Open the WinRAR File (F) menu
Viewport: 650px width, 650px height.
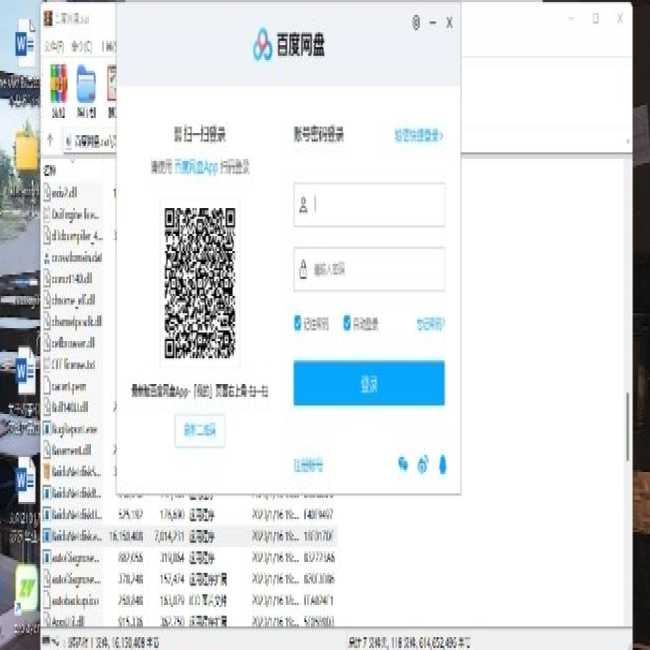(54, 46)
